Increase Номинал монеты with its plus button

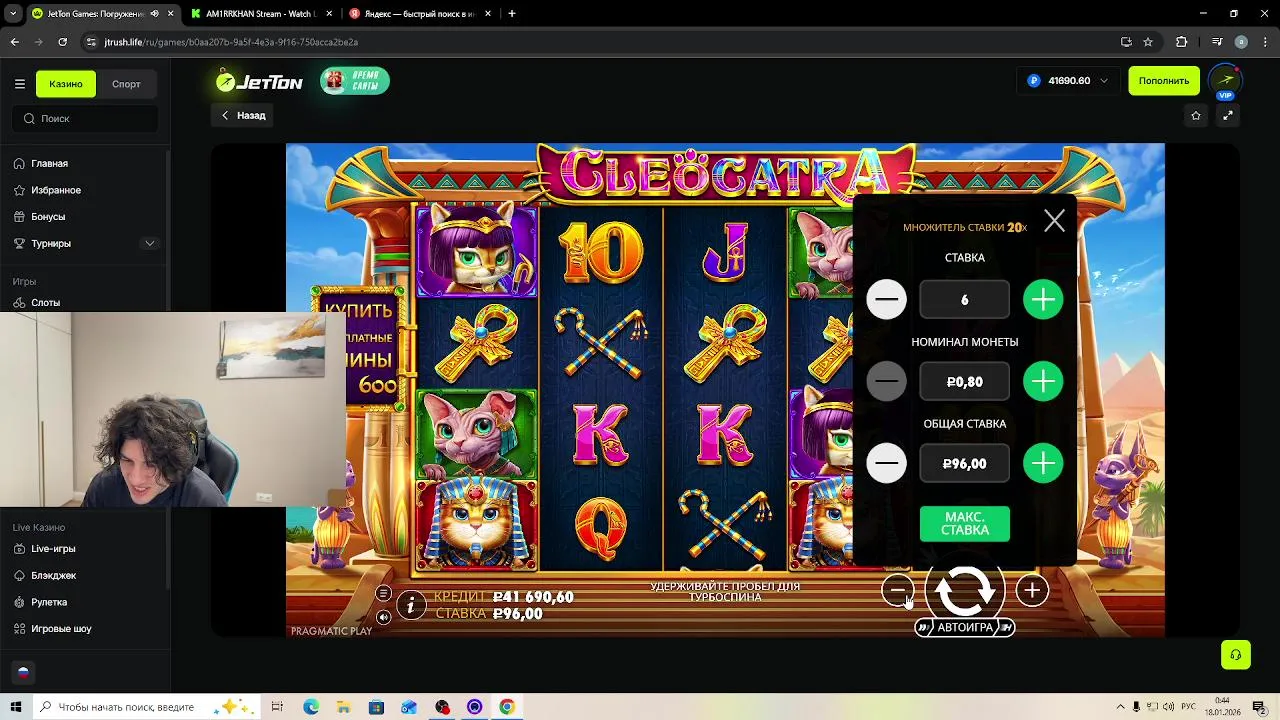click(1043, 382)
